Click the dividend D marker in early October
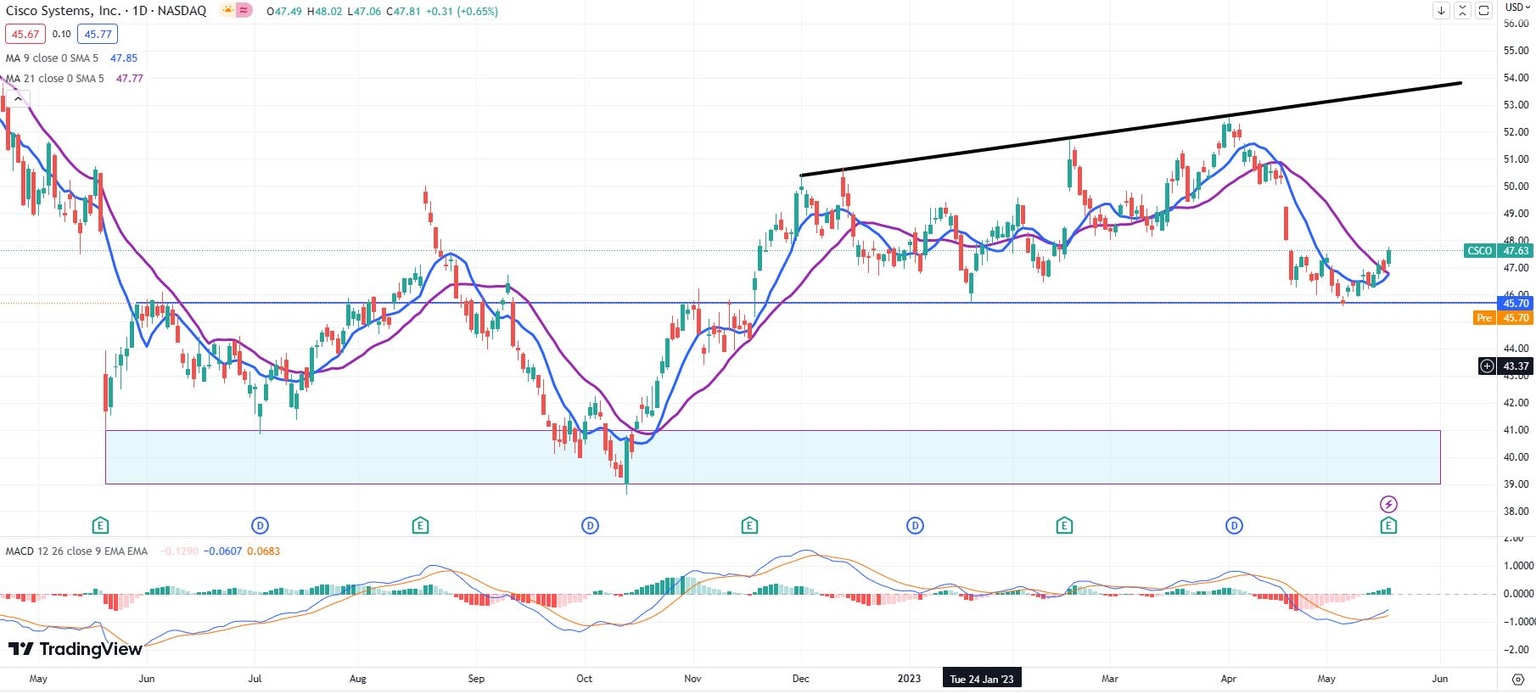 coord(591,525)
